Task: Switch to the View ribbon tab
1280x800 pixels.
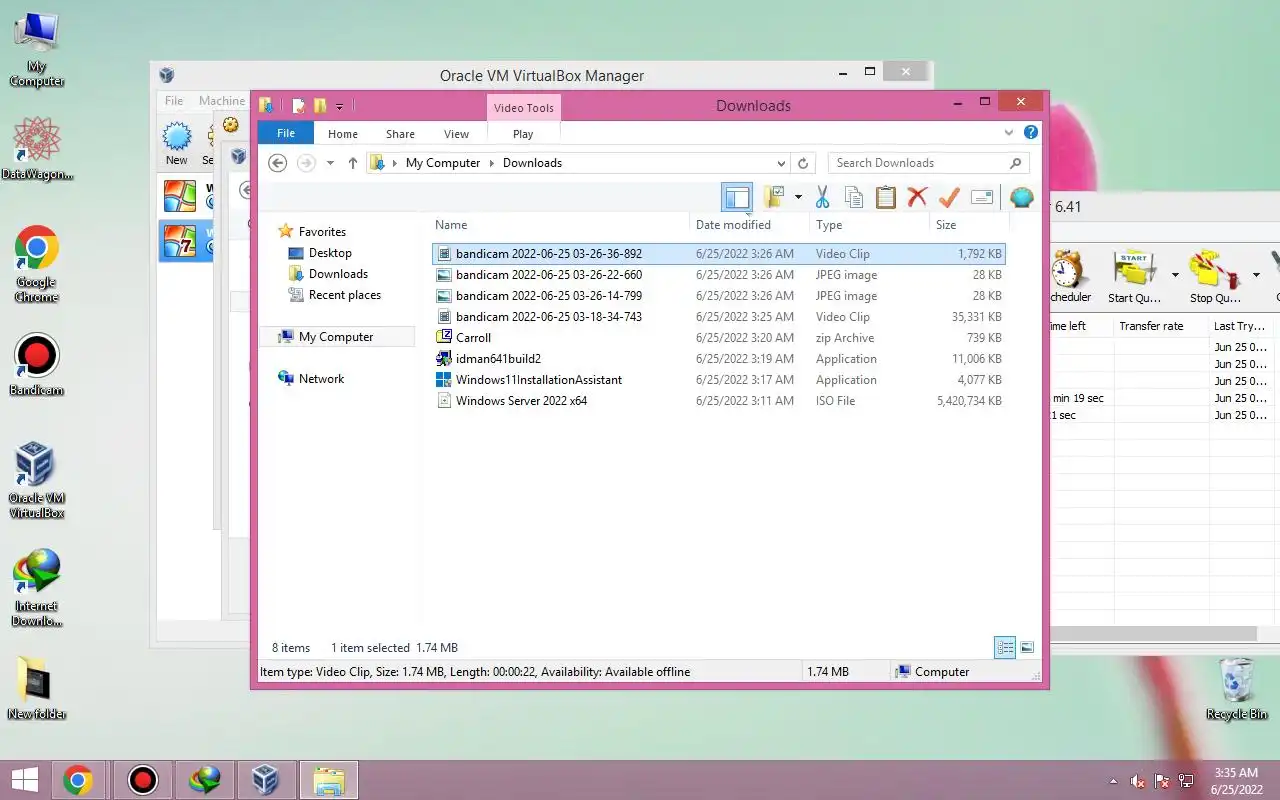Action: pyautogui.click(x=456, y=134)
